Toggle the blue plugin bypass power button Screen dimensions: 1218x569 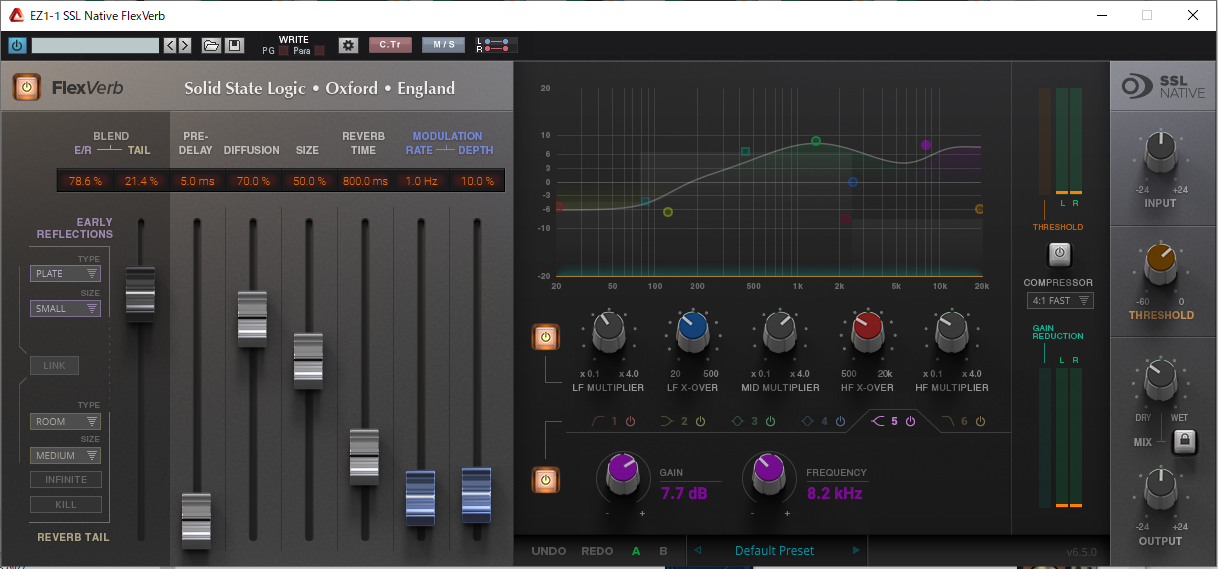point(17,45)
